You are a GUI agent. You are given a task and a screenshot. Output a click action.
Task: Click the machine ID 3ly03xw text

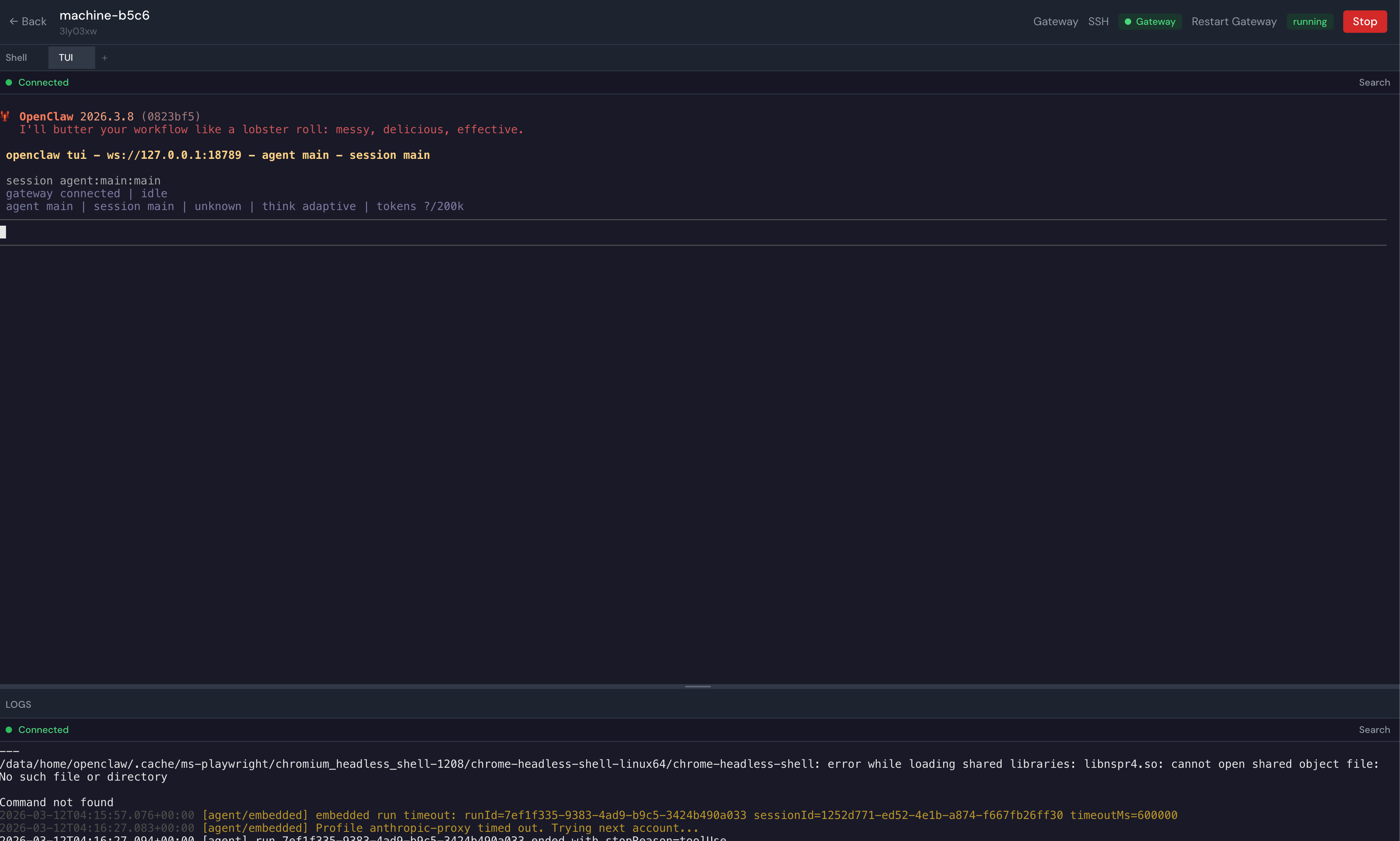(x=78, y=31)
